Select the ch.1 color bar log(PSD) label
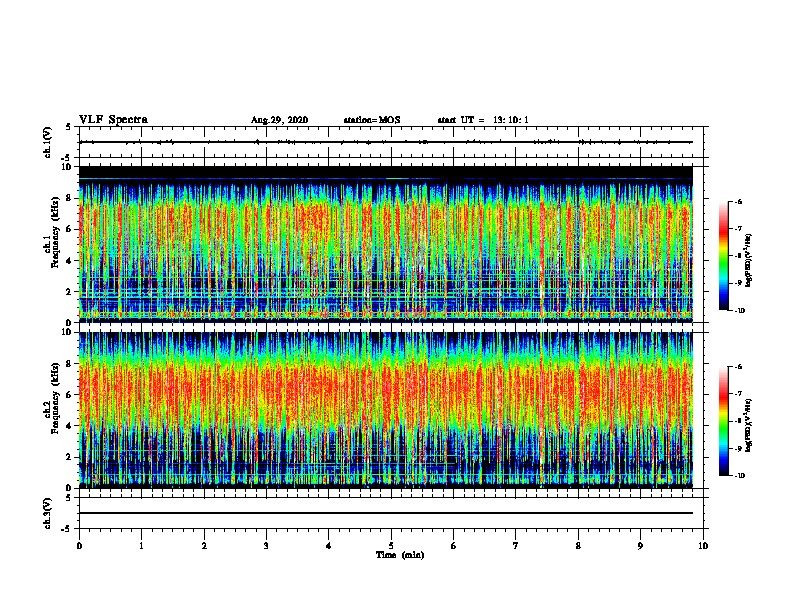 click(748, 260)
